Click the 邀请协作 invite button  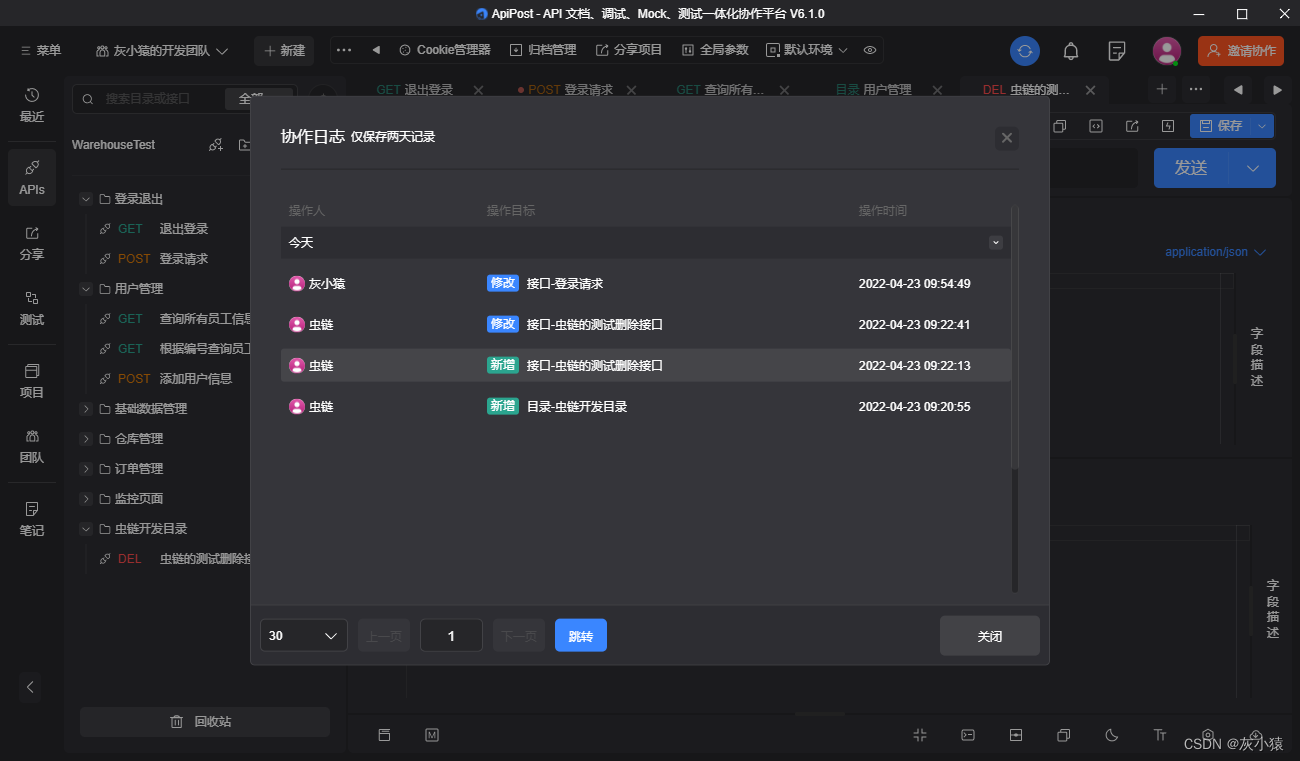[1240, 50]
